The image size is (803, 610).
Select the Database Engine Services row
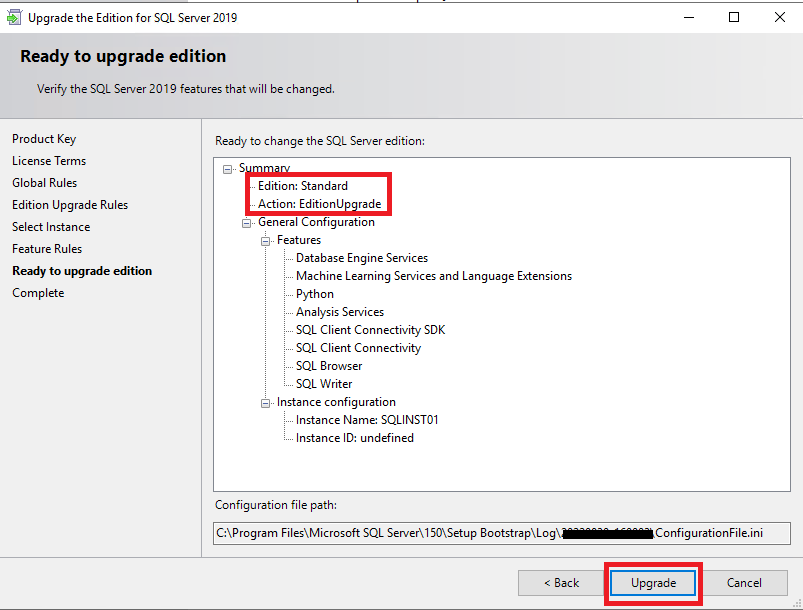click(362, 258)
